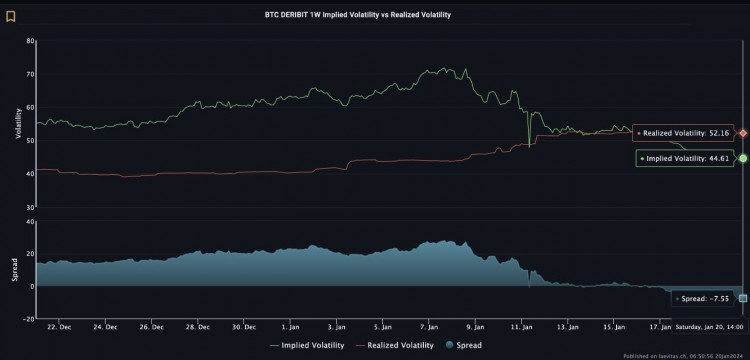Click the 22. Dec axis label
750x360 pixels.
point(60,327)
